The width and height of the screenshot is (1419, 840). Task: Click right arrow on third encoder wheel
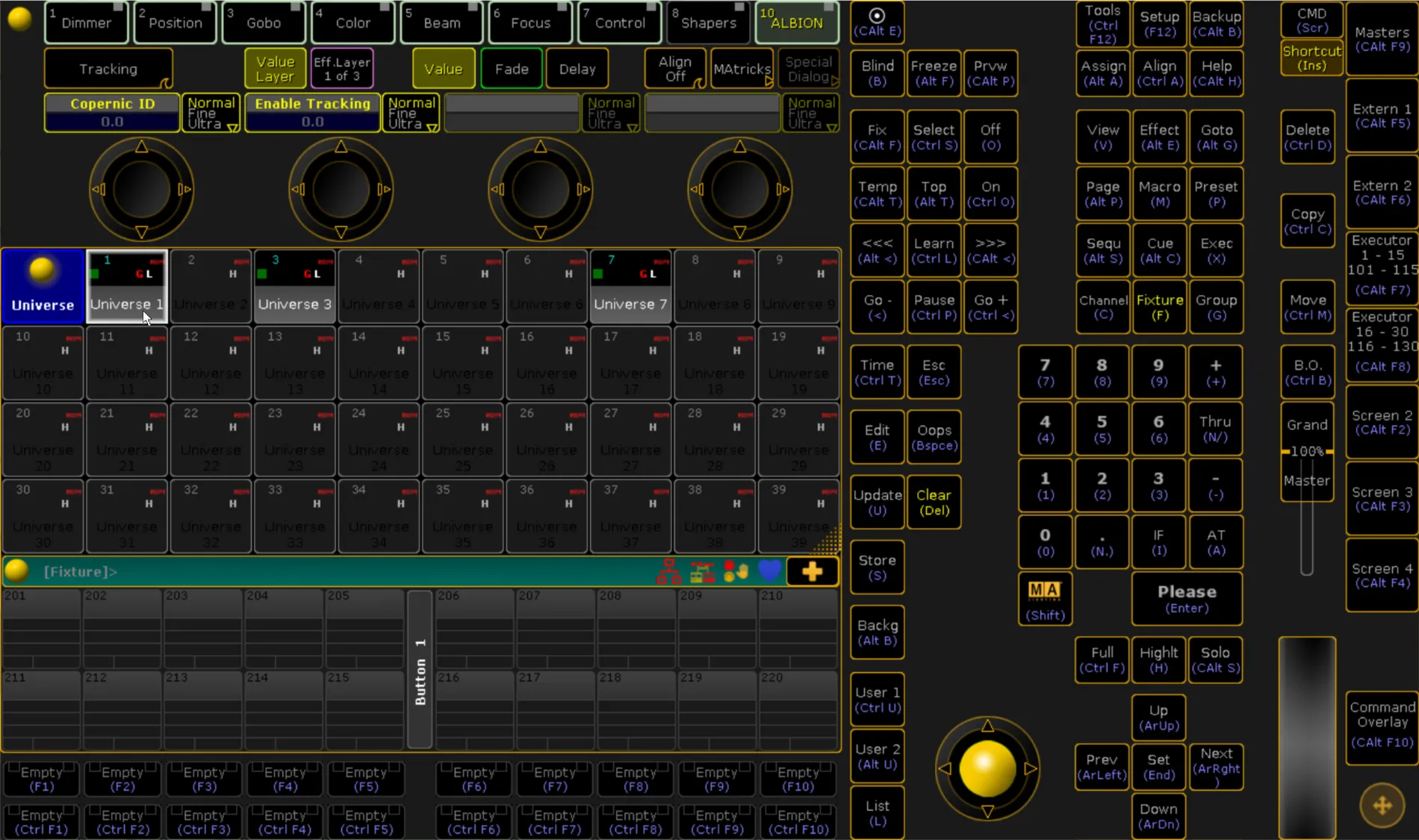click(583, 190)
